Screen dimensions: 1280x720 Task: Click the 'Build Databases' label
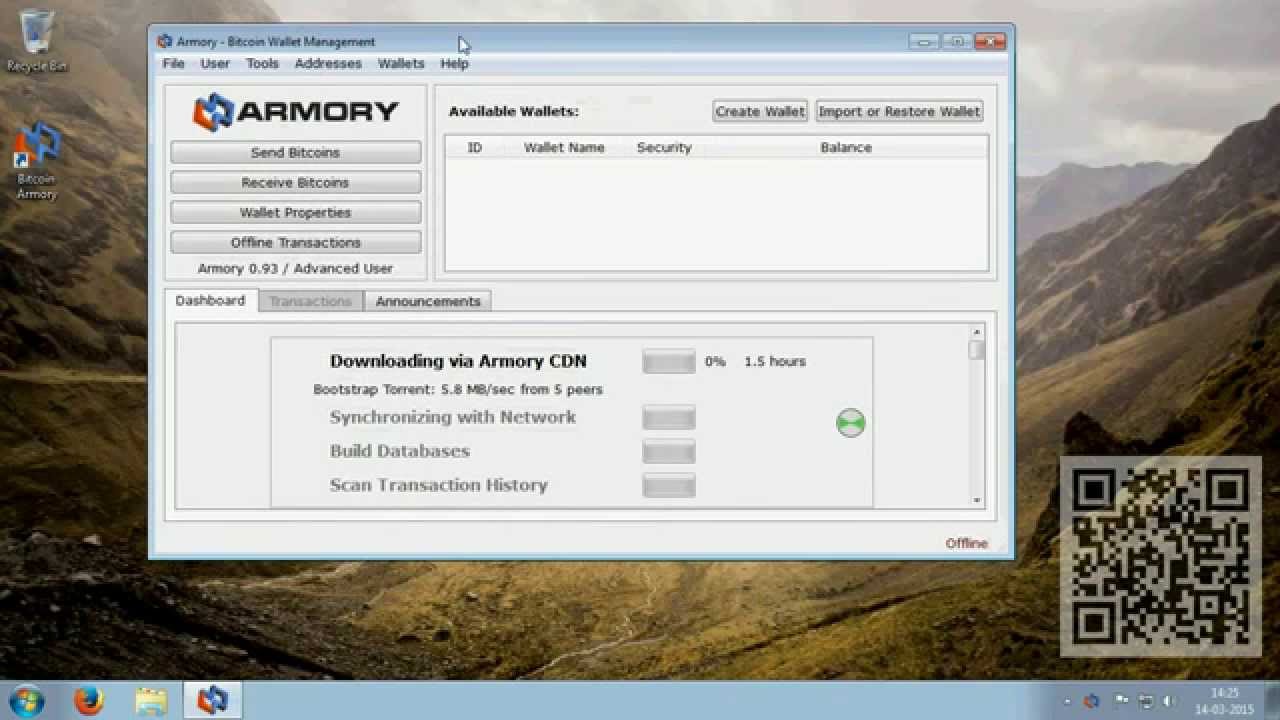(x=400, y=451)
